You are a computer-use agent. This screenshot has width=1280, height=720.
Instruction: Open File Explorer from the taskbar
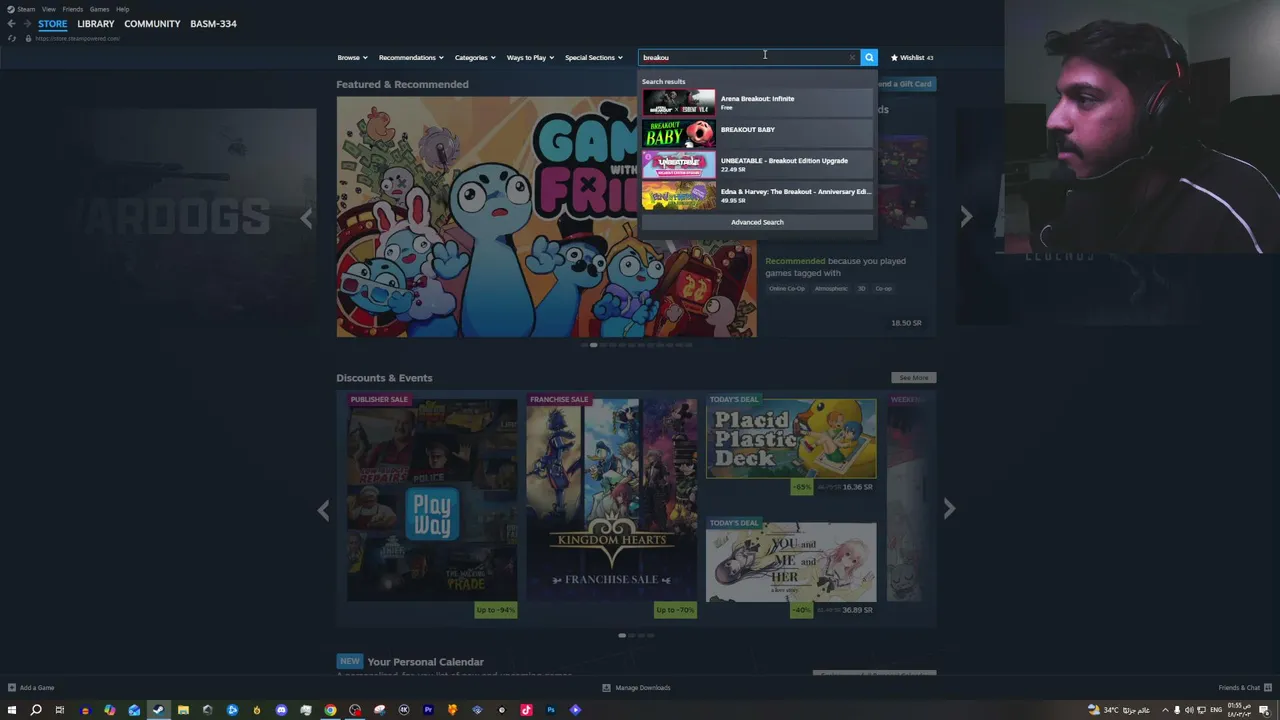coord(183,710)
